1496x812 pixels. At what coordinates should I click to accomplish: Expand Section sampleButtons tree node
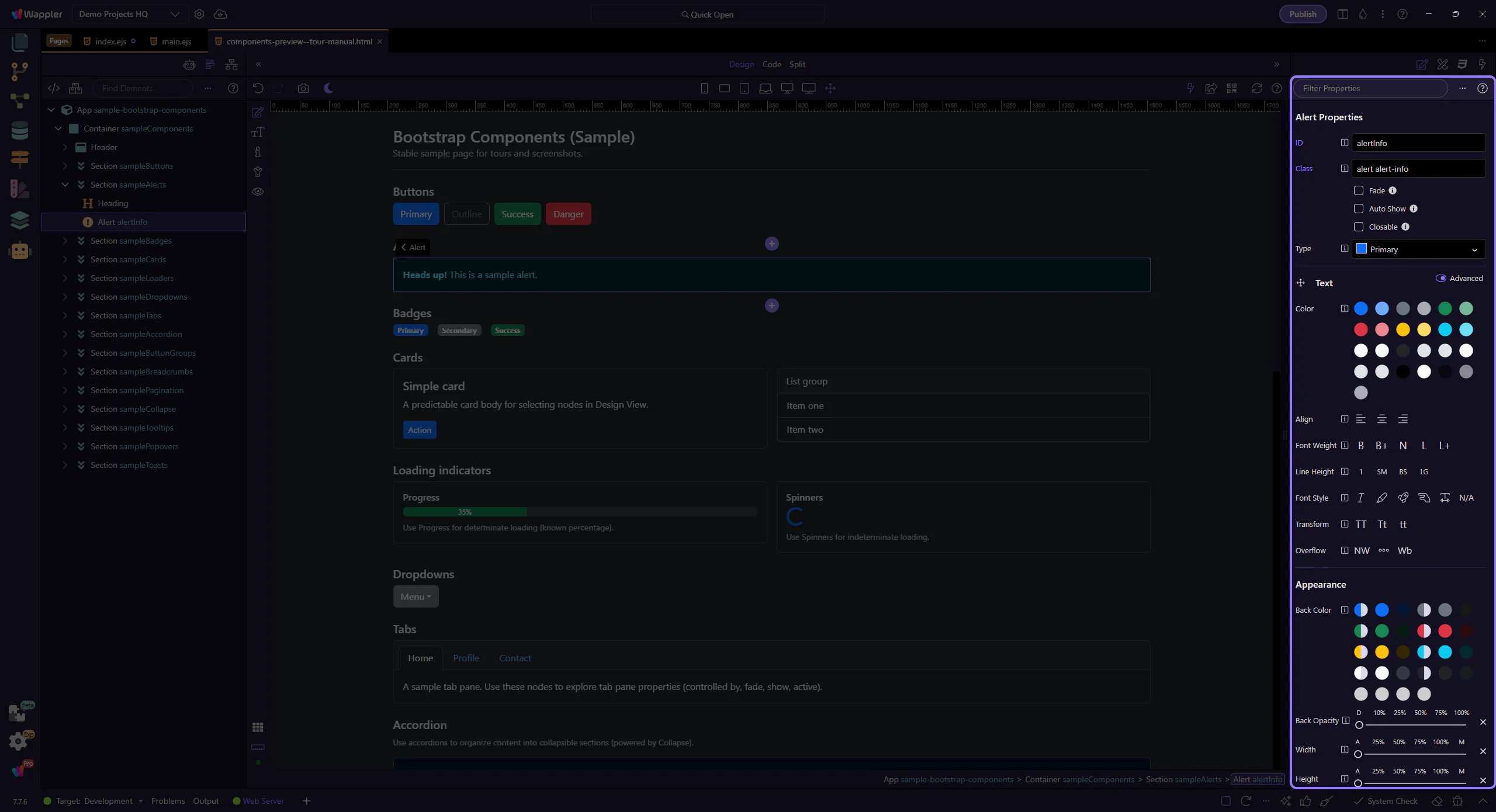click(65, 166)
